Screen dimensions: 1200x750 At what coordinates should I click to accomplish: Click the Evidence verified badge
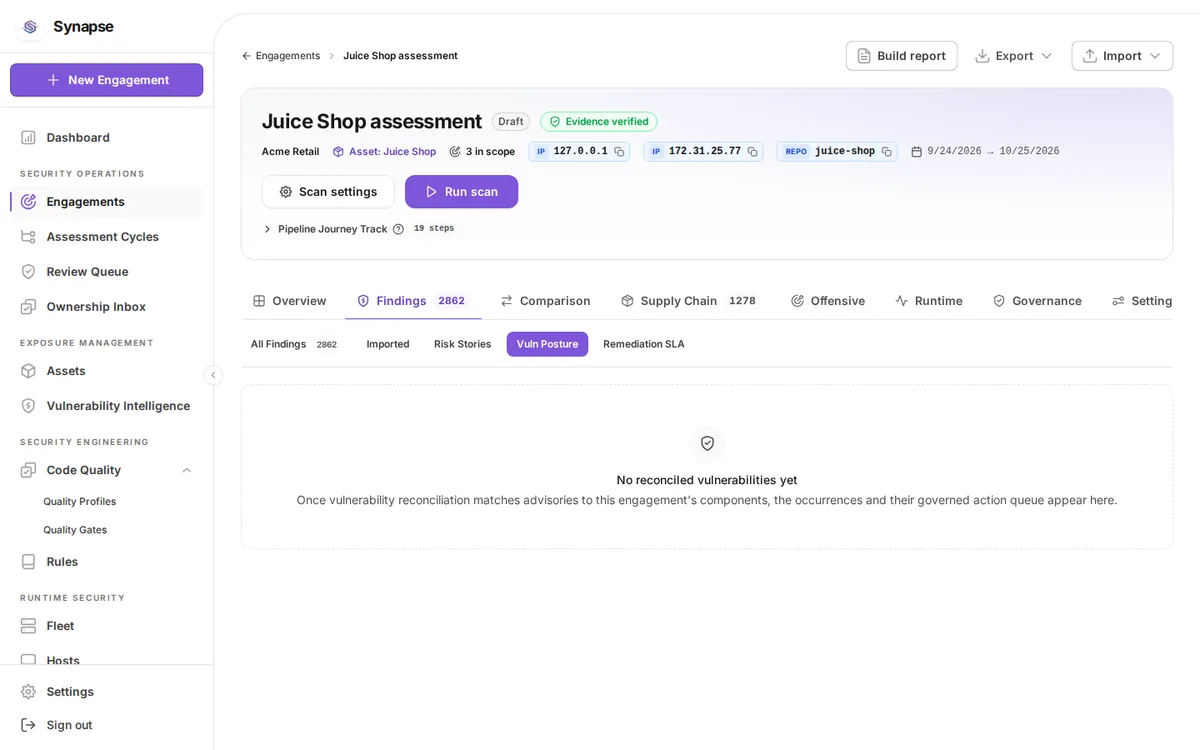point(598,122)
